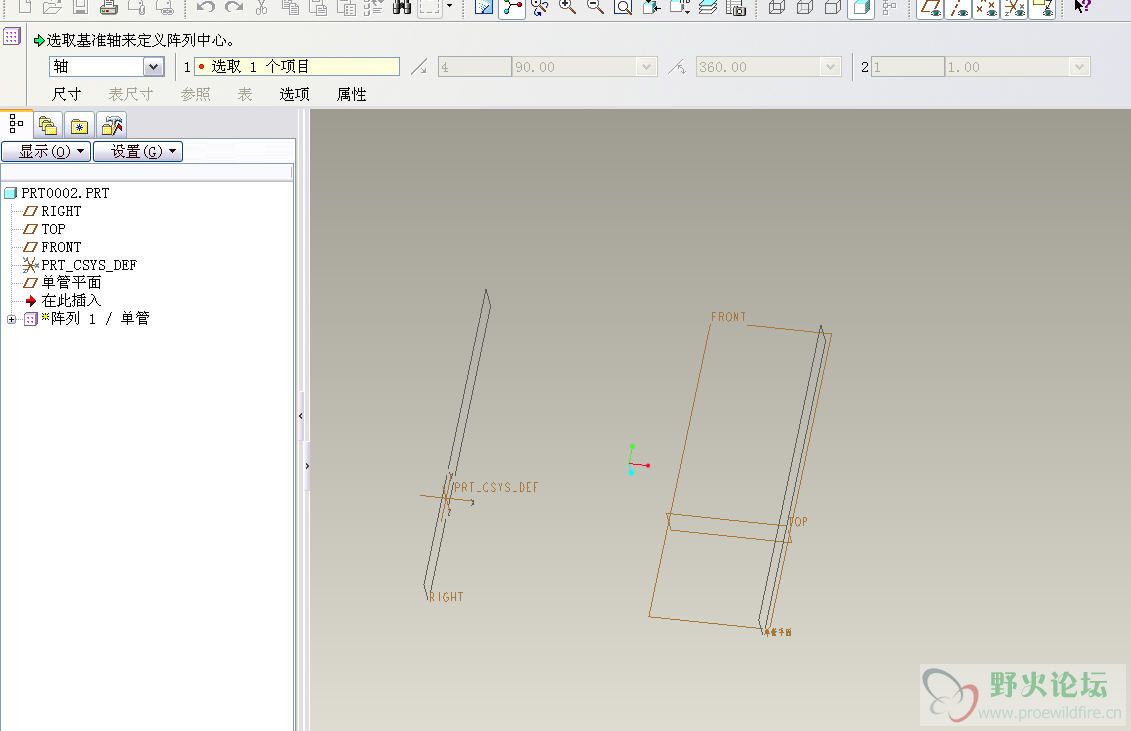Open the 显示(O) dropdown menu
The image size is (1131, 731).
point(46,152)
